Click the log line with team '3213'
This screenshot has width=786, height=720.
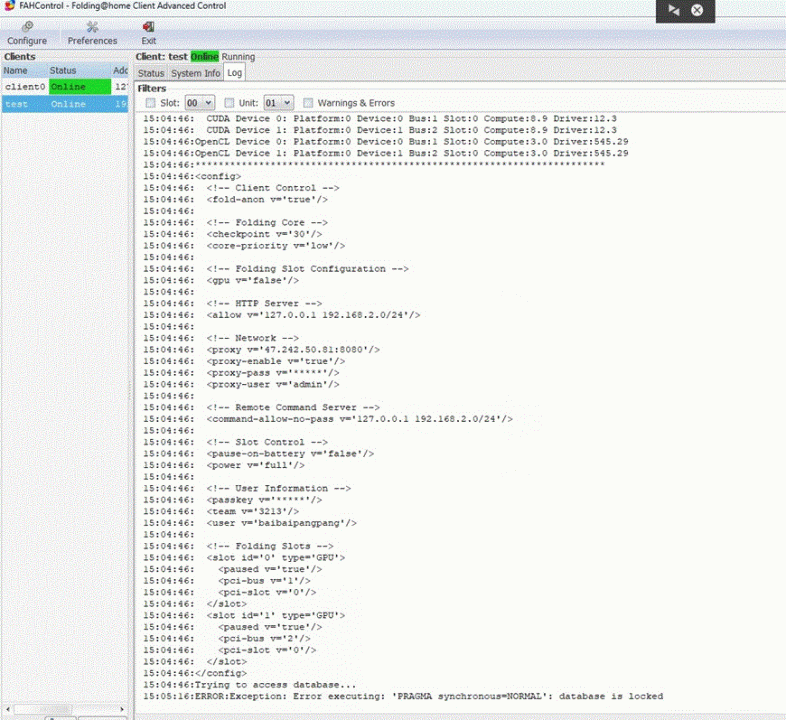coord(221,511)
